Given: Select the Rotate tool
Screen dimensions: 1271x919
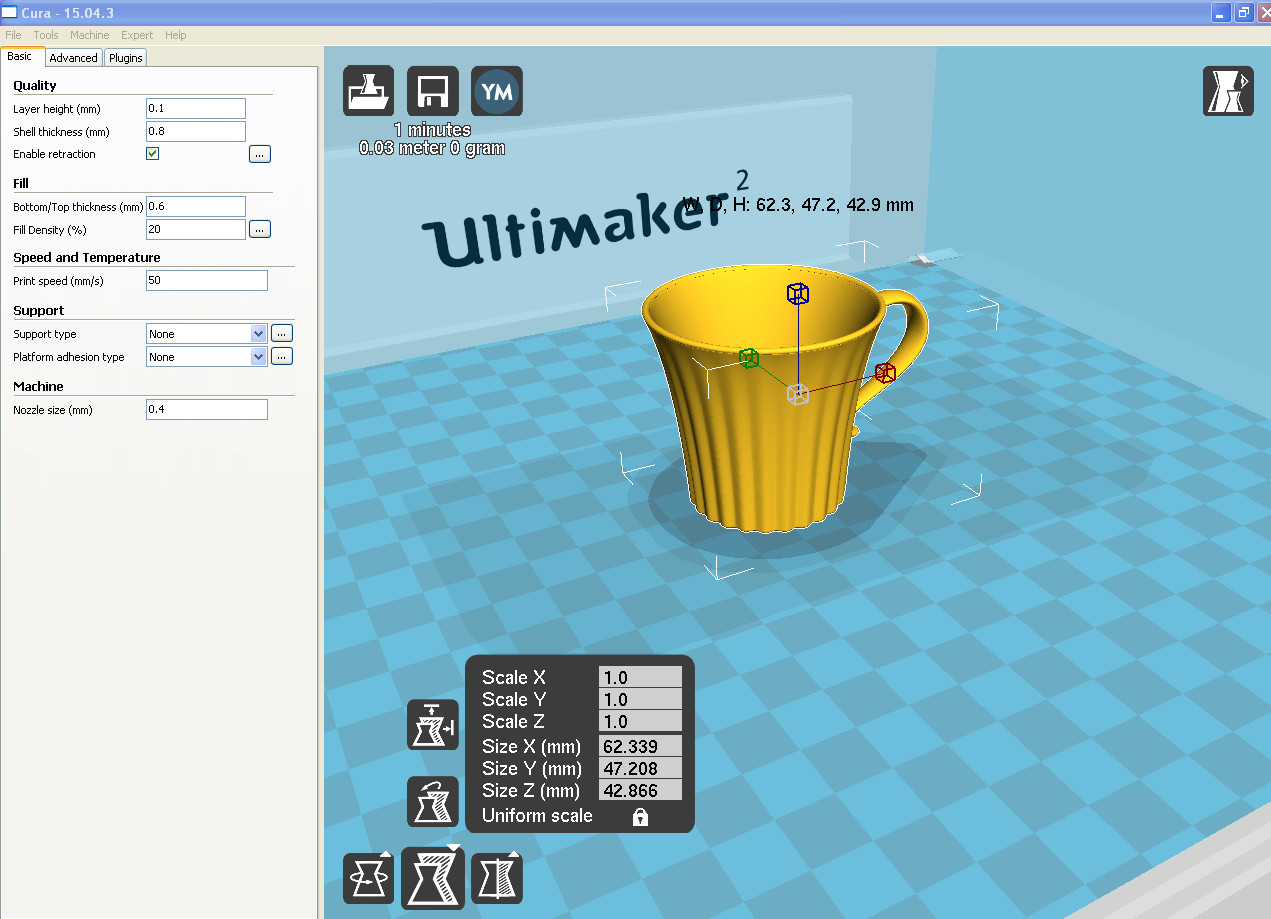Looking at the screenshot, I should pos(368,877).
